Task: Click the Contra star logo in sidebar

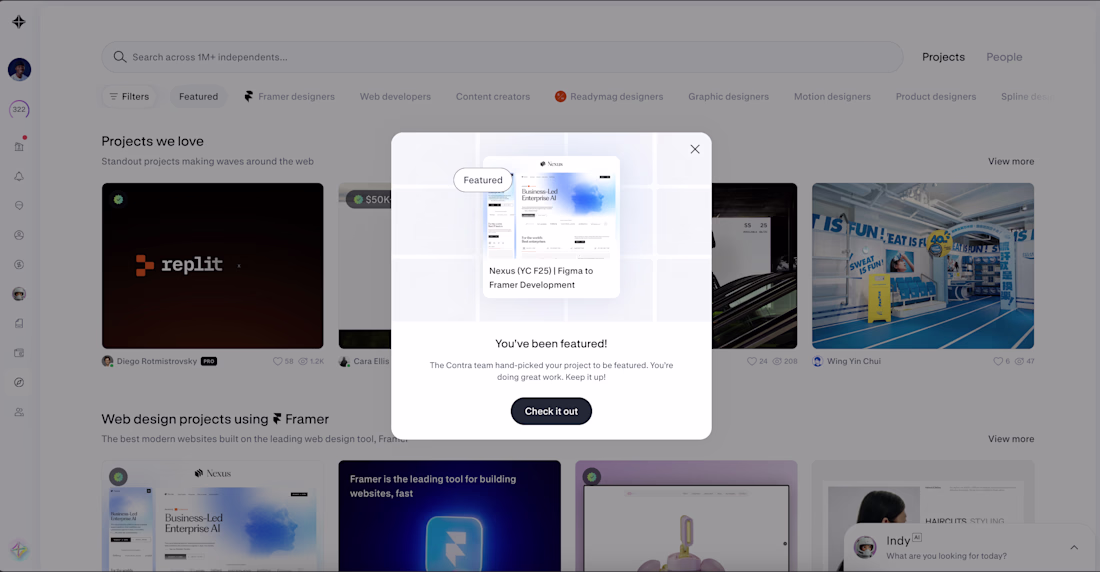Action: coord(19,22)
